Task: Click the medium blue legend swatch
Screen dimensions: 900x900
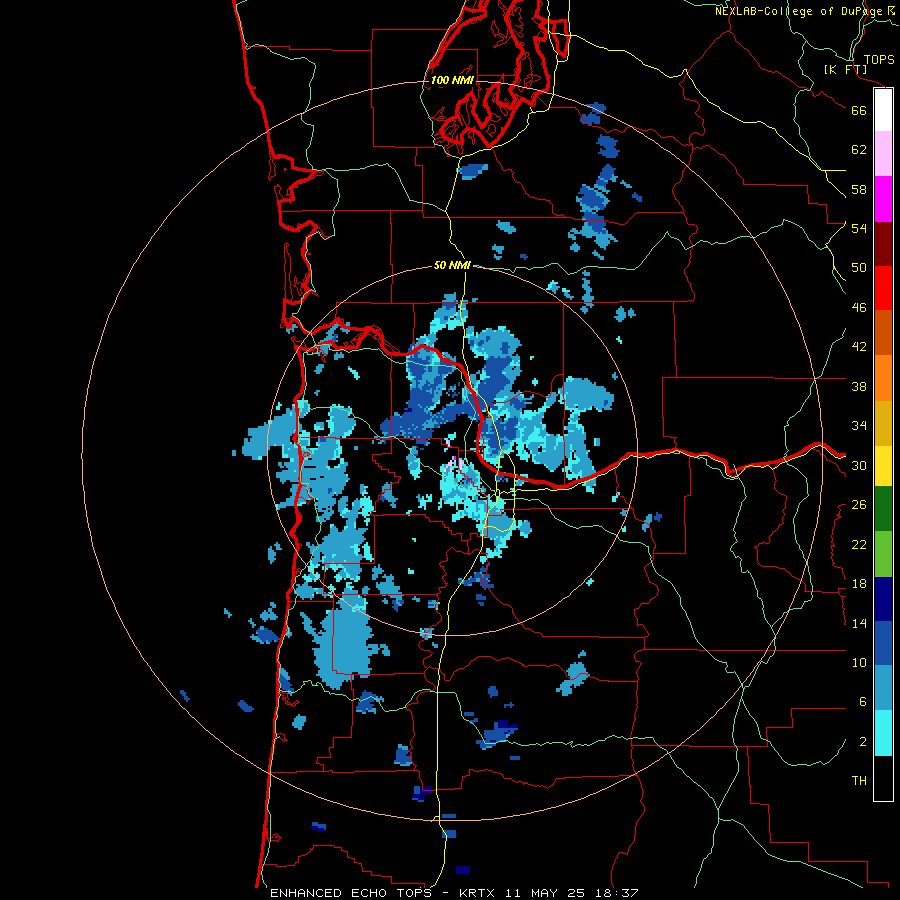Action: pos(883,643)
